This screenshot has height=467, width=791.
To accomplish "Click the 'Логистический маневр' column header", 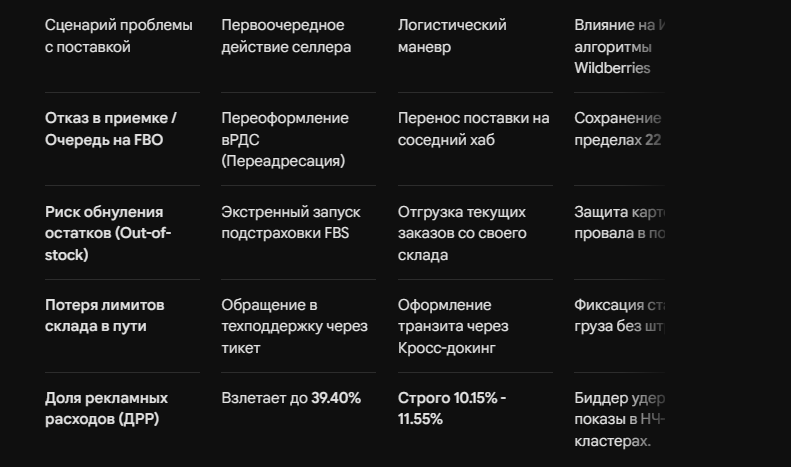I will click(452, 36).
